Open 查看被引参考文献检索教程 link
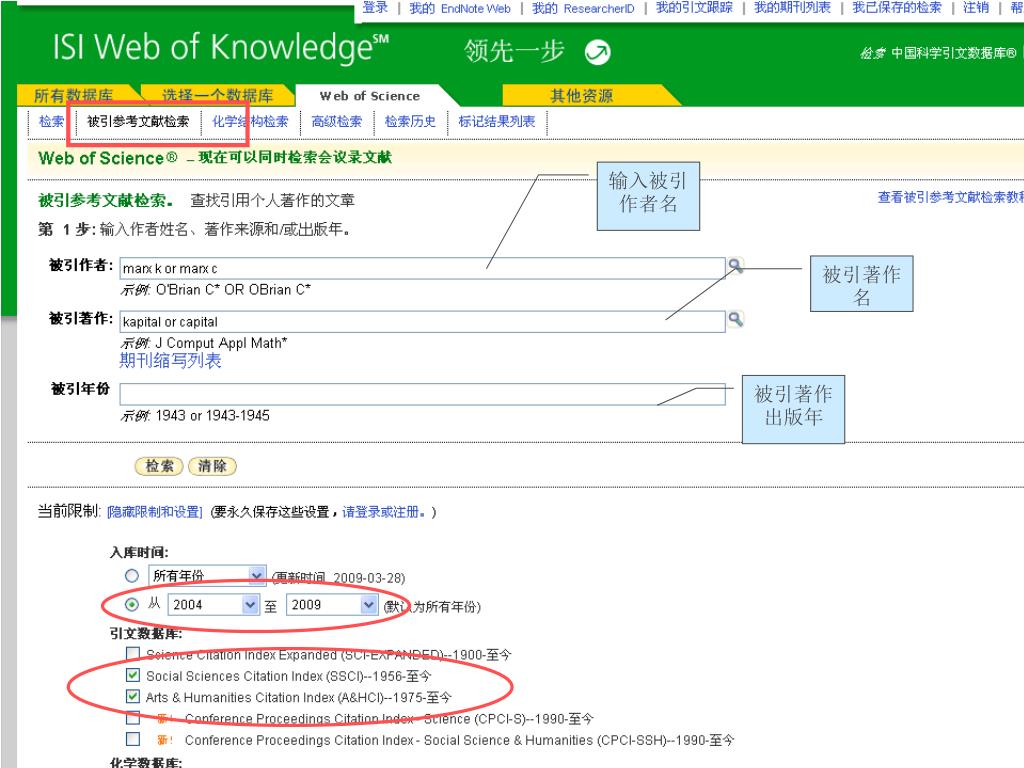The width and height of the screenshot is (1024, 768). click(x=950, y=197)
